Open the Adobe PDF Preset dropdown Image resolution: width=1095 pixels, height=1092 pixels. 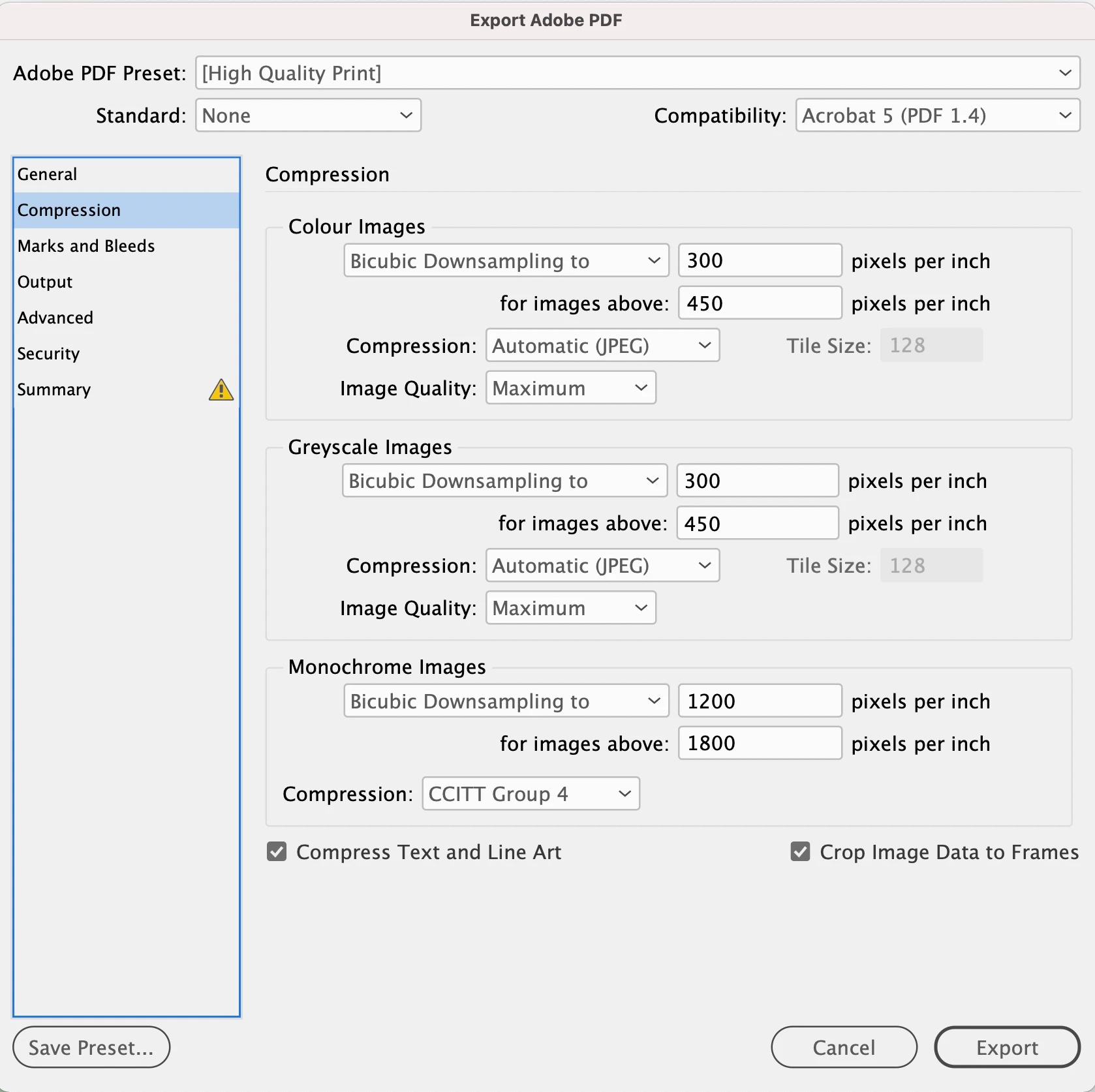point(638,73)
